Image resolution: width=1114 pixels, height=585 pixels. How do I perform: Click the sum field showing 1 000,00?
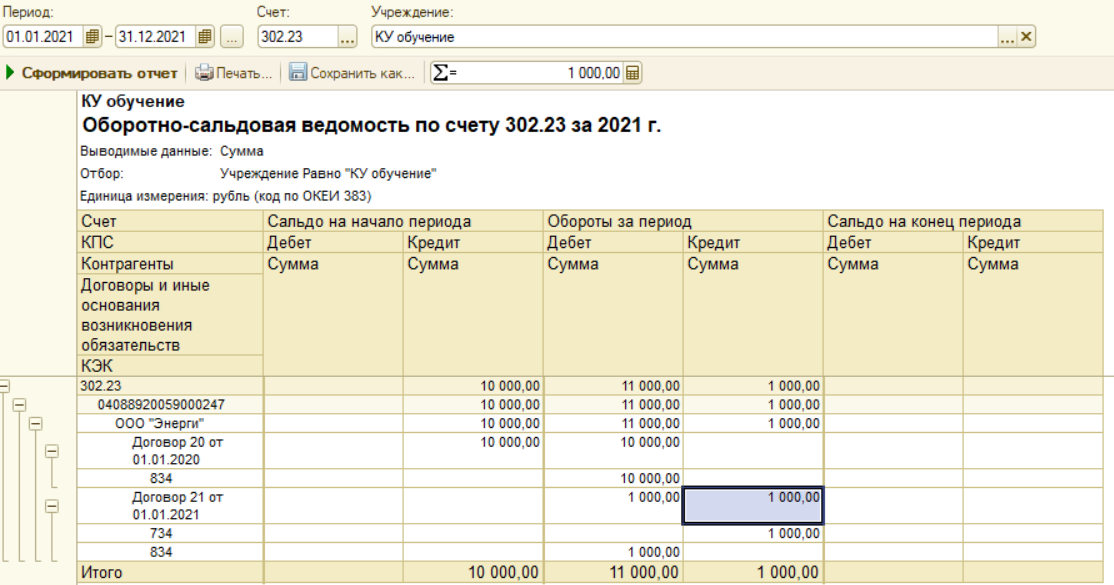pyautogui.click(x=540, y=73)
